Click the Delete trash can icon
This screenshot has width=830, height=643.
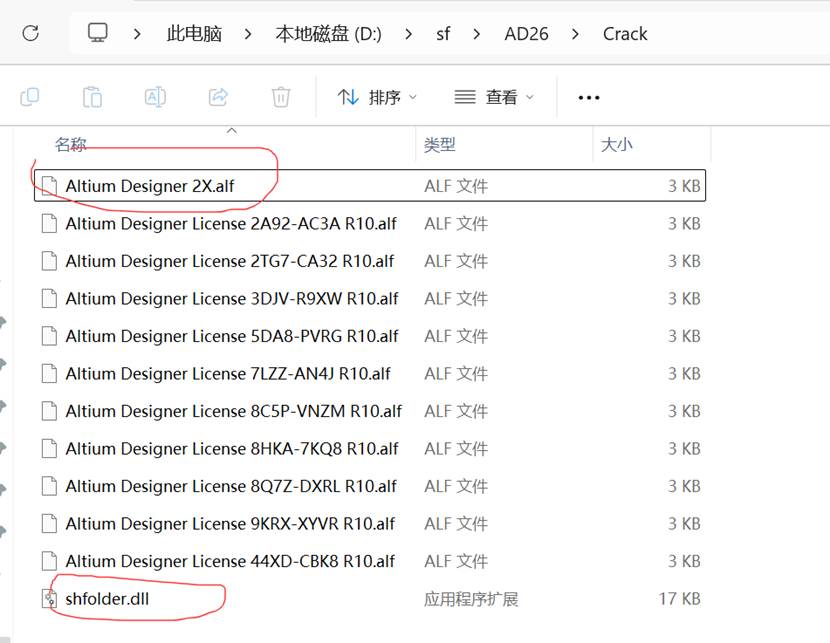pos(281,97)
